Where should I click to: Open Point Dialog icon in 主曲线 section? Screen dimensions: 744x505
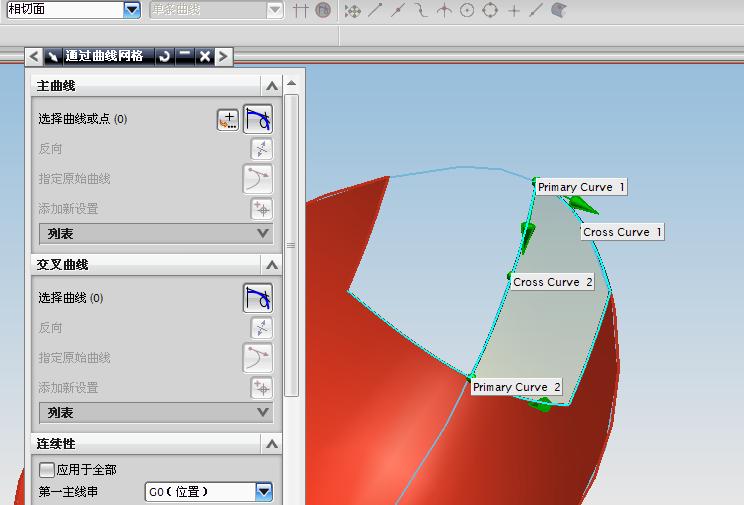[228, 119]
